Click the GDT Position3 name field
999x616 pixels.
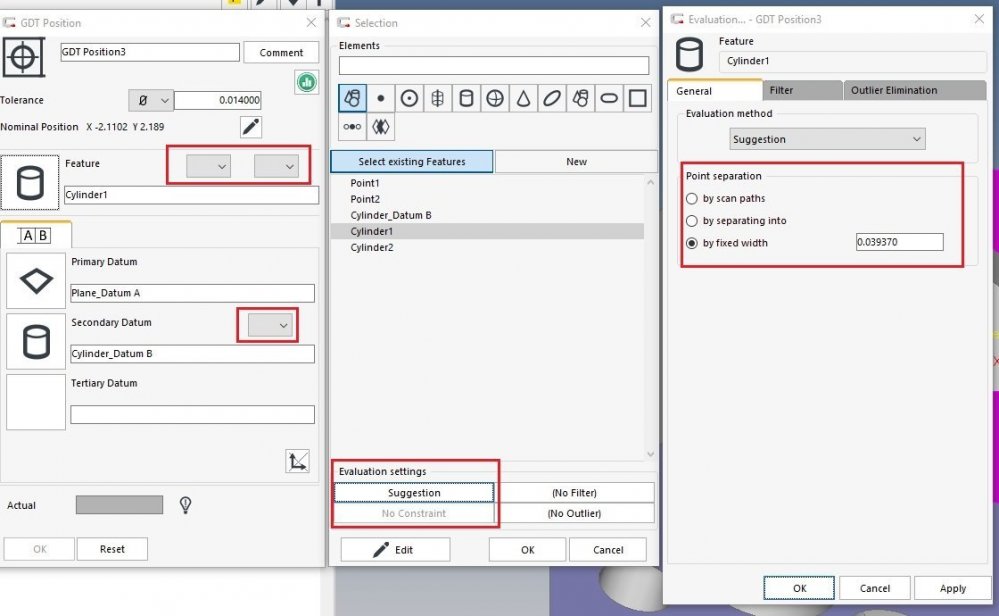pos(150,52)
